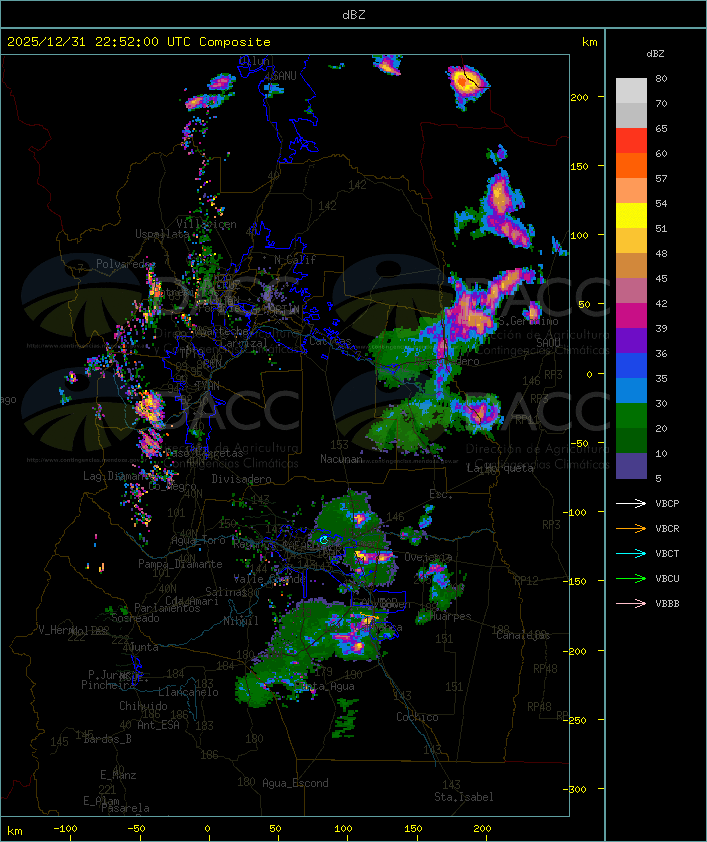
Task: Click the '65' value on the dBZ scale
Action: click(x=661, y=128)
